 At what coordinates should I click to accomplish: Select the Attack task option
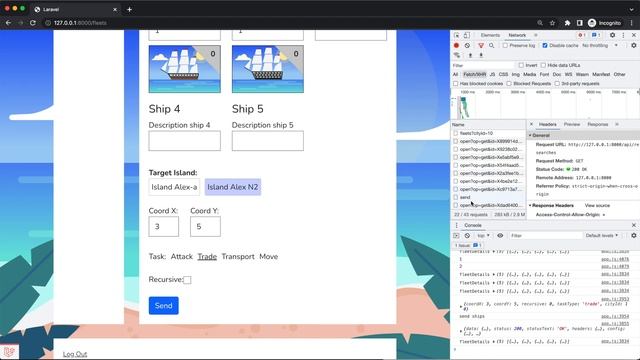[x=182, y=257]
